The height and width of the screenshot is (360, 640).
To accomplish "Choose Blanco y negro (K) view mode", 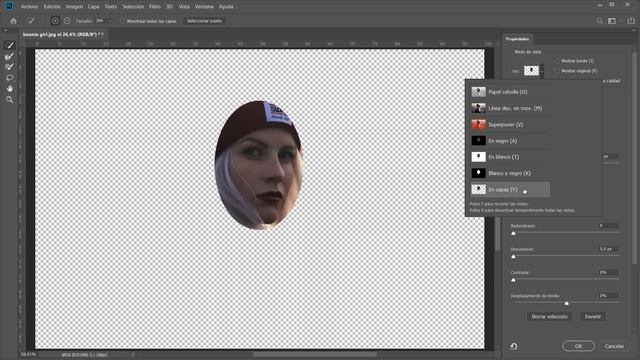I will [x=509, y=173].
